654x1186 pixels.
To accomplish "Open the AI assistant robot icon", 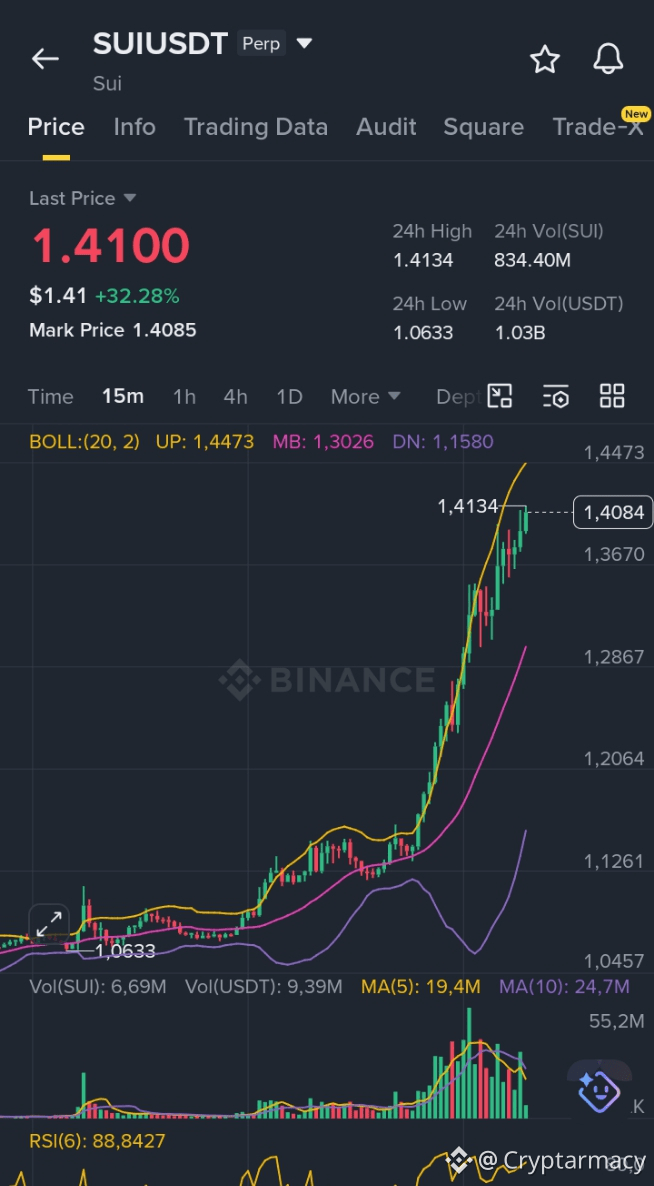I will [x=600, y=1089].
